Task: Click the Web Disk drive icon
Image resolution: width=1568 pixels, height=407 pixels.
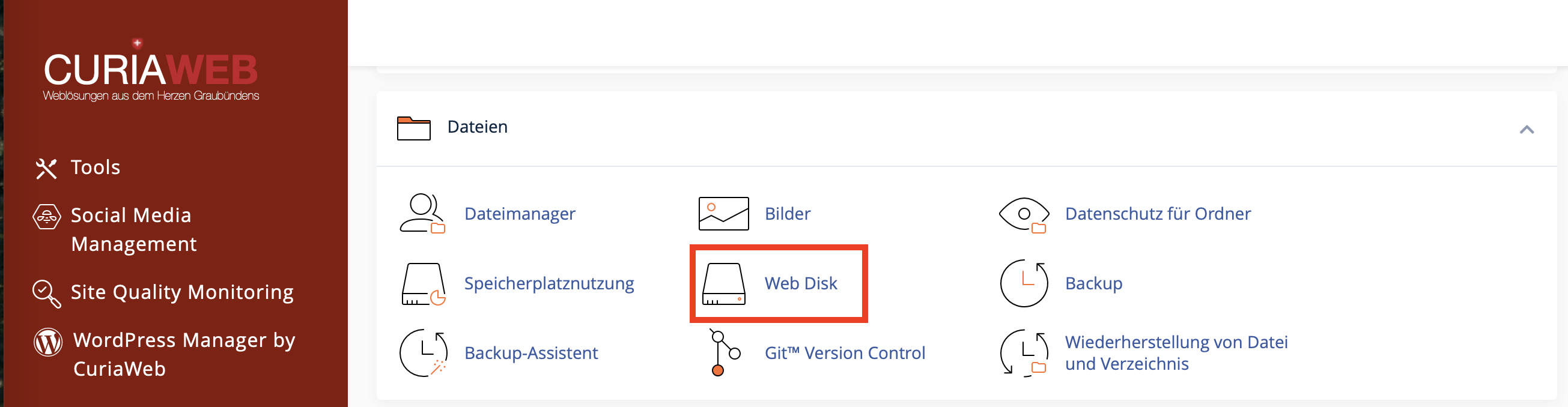Action: point(724,284)
